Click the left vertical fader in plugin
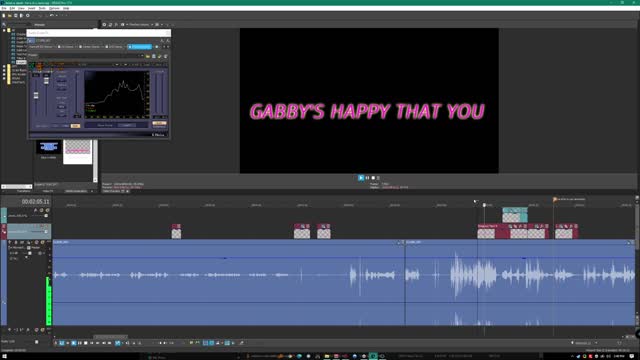 (36, 96)
